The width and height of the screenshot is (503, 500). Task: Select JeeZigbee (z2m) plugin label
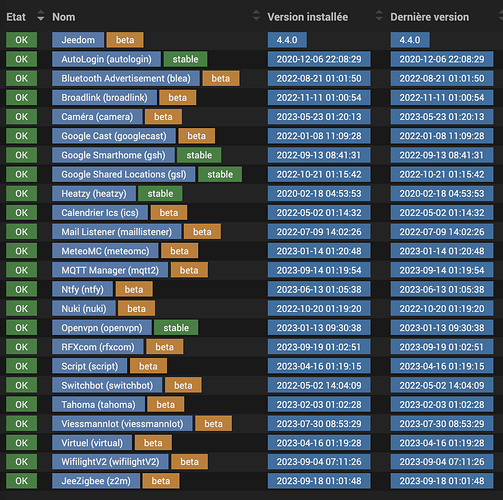[96, 481]
